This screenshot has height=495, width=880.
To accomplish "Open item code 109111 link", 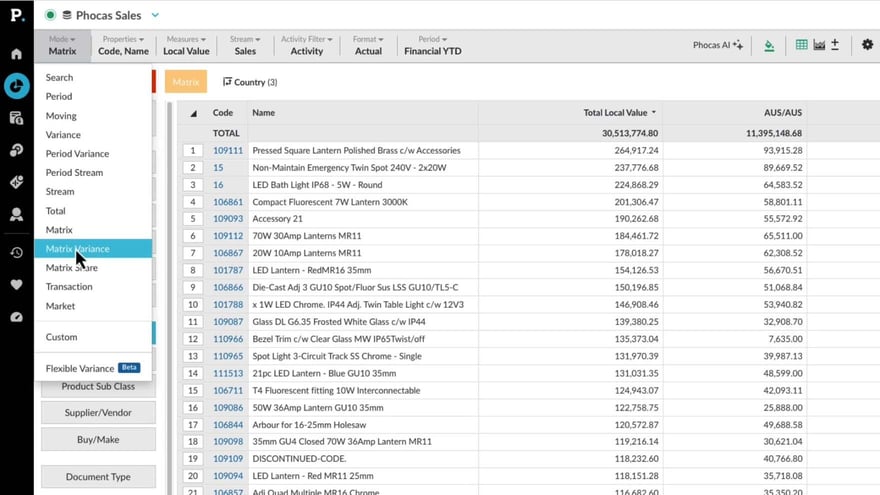I will [x=228, y=151].
